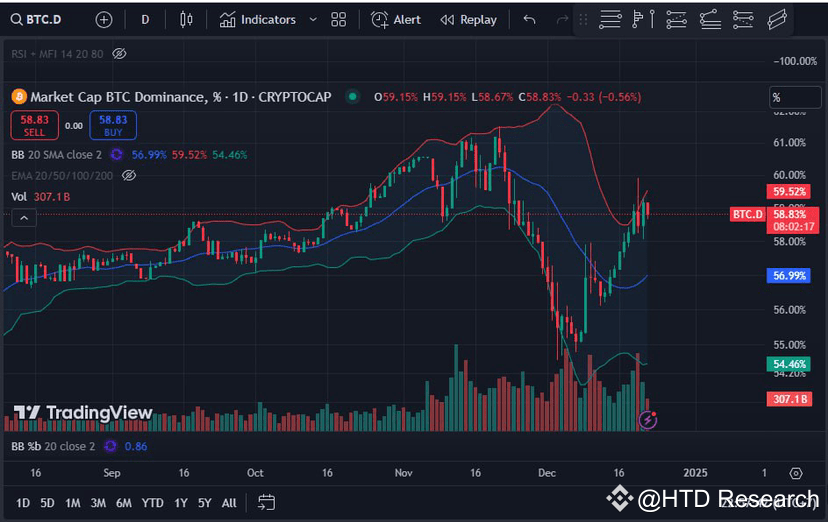
Task: Start bar Replay mode
Action: [x=468, y=20]
